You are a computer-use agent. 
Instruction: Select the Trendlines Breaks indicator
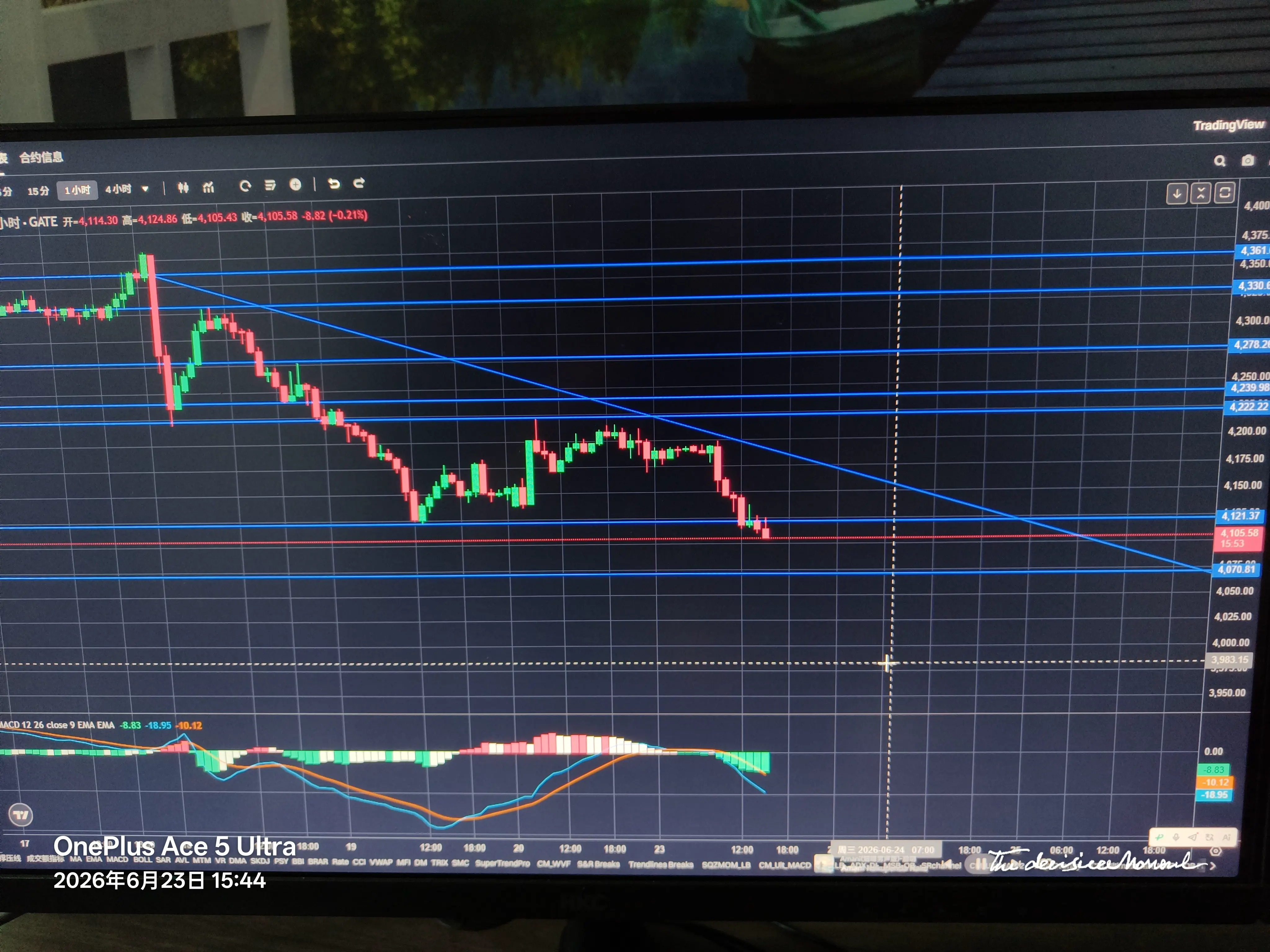coord(661,865)
